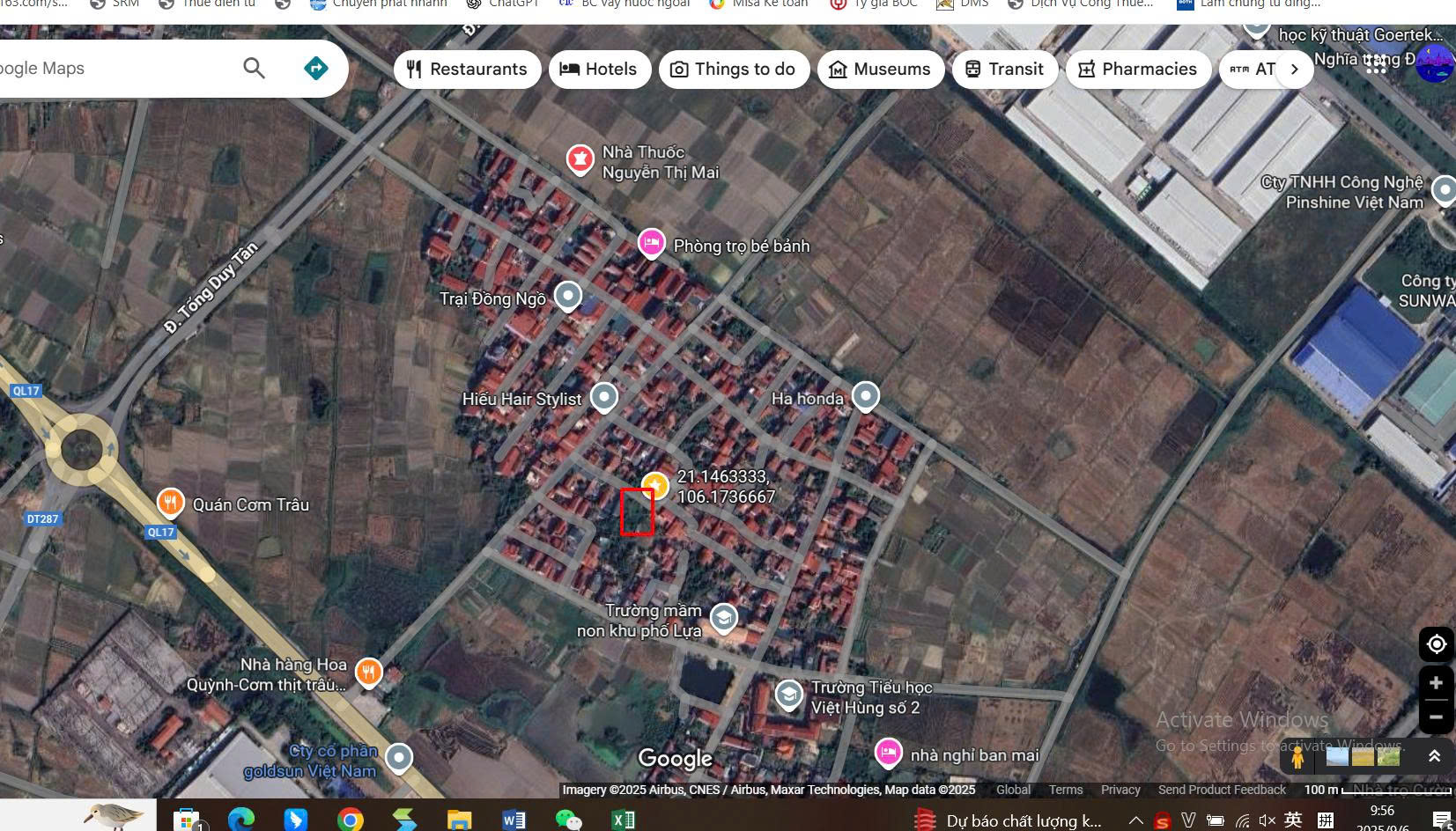This screenshot has width=1456, height=831.
Task: Open Nhà Thuốc Nguyễn Thị Mai pin
Action: [580, 159]
